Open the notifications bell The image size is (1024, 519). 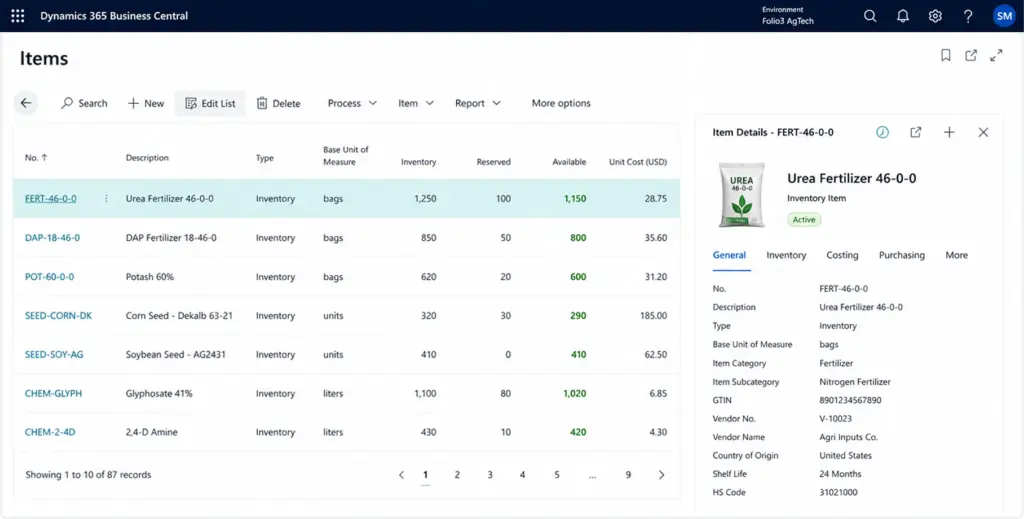pyautogui.click(x=903, y=16)
